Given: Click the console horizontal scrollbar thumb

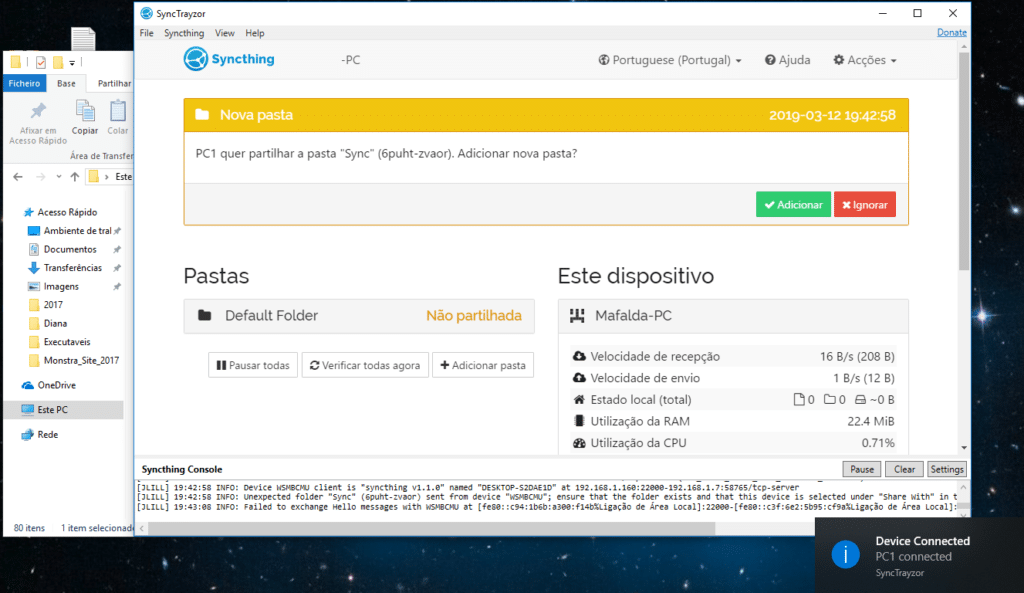Looking at the screenshot, I should point(432,528).
